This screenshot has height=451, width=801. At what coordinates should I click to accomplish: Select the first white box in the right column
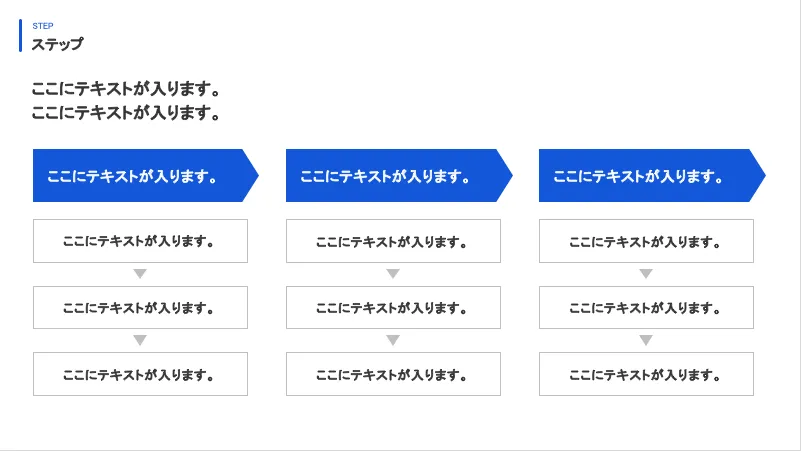point(646,241)
